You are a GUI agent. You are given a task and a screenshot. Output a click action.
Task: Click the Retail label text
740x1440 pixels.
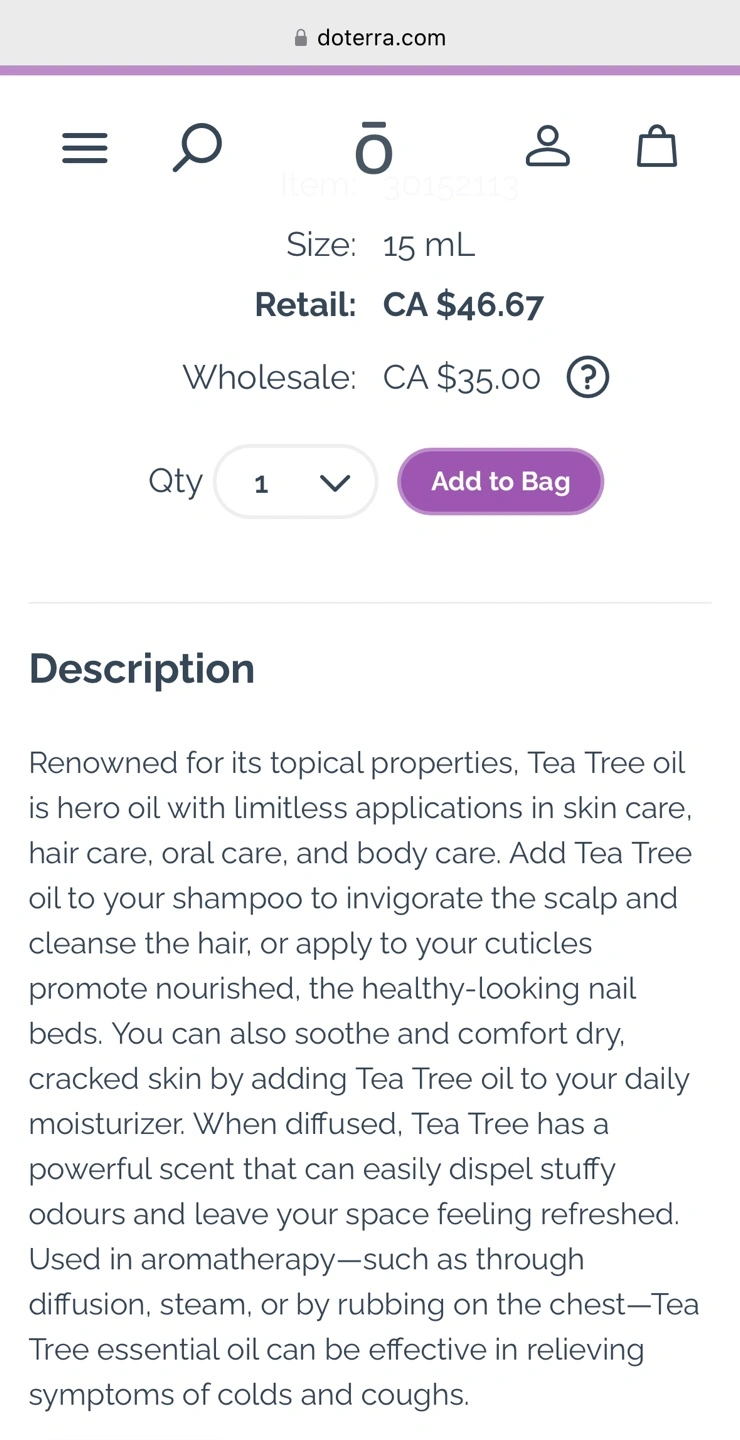305,305
